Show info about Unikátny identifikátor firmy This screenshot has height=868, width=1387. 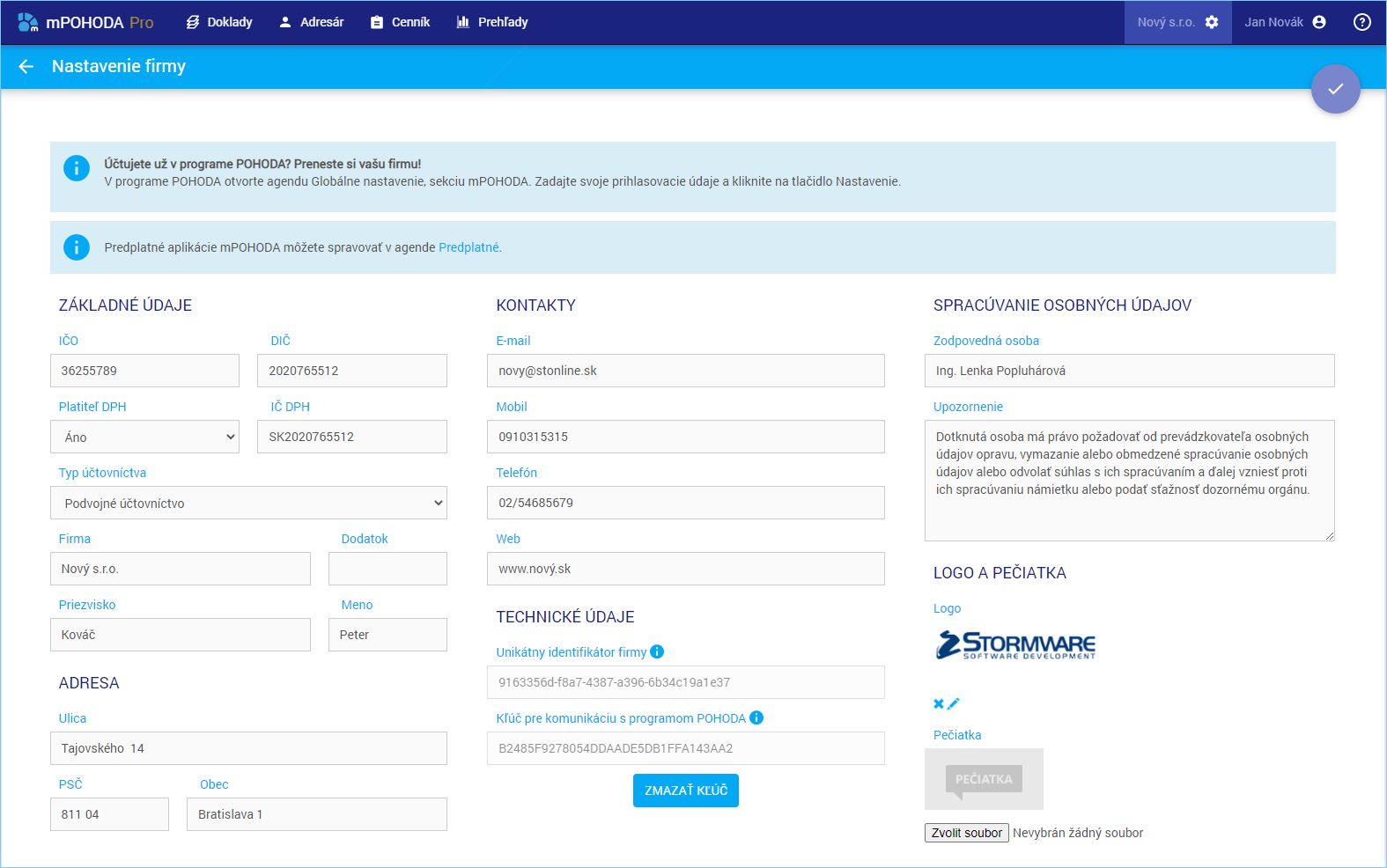[x=657, y=652]
